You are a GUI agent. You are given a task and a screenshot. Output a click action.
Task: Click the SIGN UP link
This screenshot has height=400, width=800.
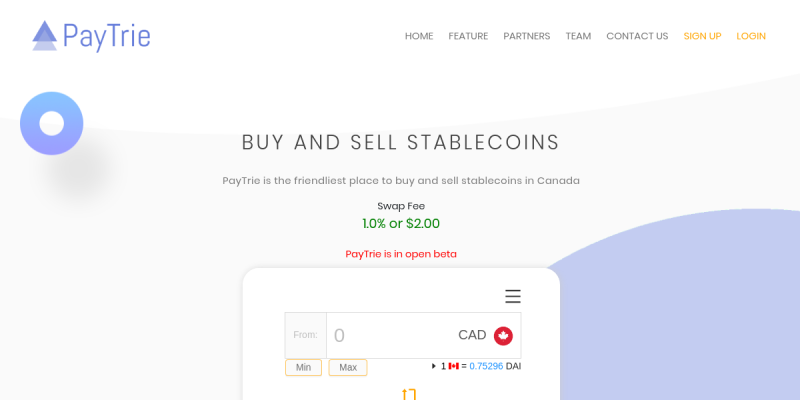coord(702,36)
